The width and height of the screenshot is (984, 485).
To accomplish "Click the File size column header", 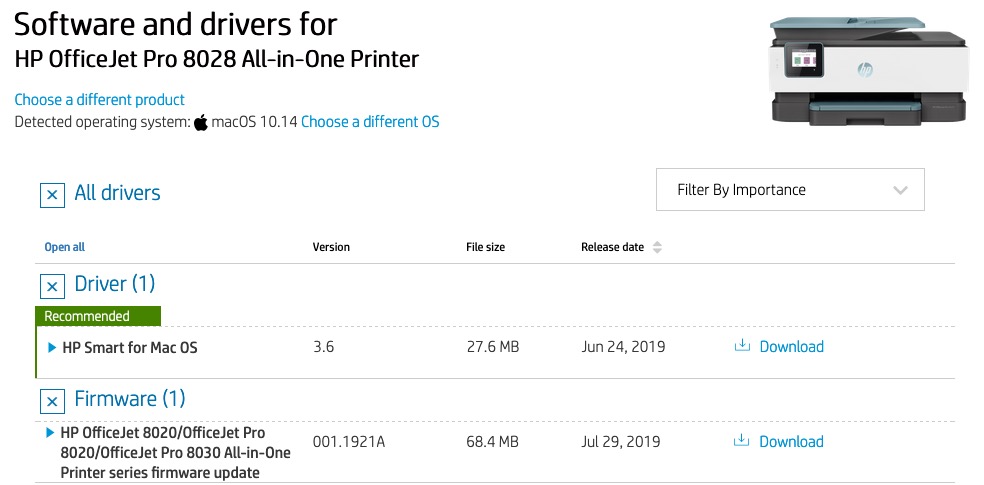I will (x=485, y=247).
